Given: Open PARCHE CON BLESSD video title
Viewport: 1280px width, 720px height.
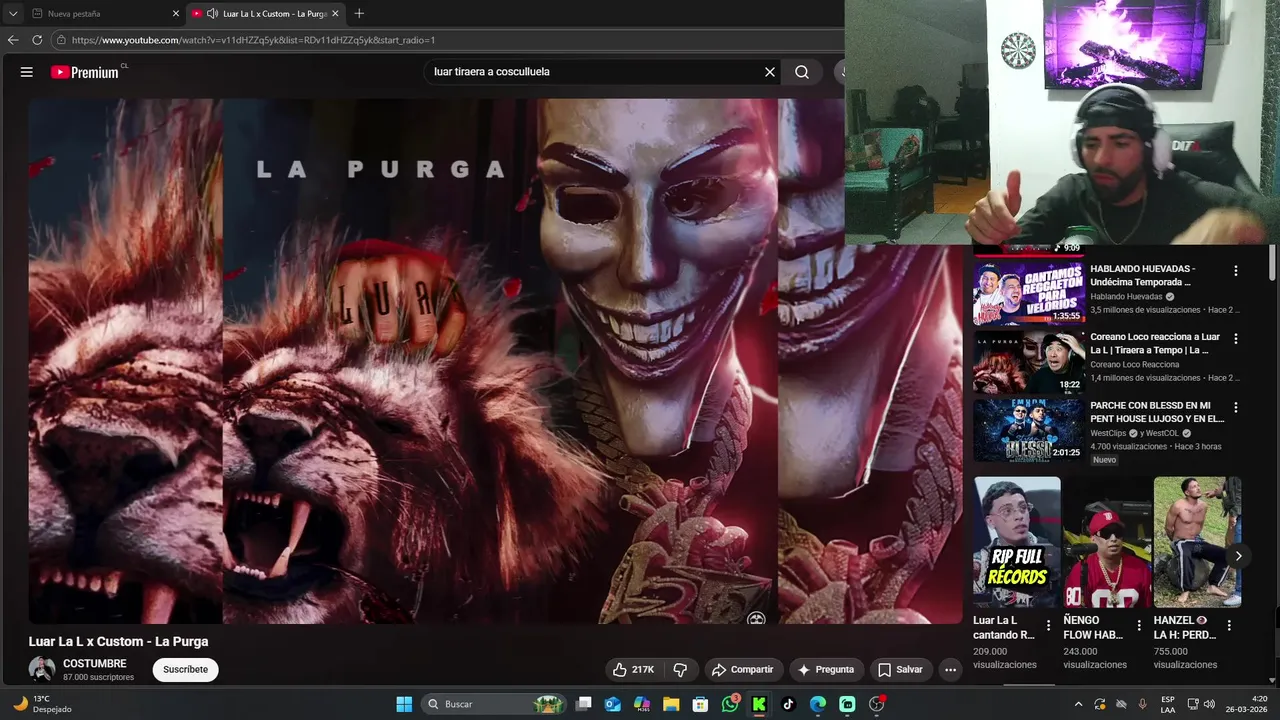Looking at the screenshot, I should point(1157,412).
